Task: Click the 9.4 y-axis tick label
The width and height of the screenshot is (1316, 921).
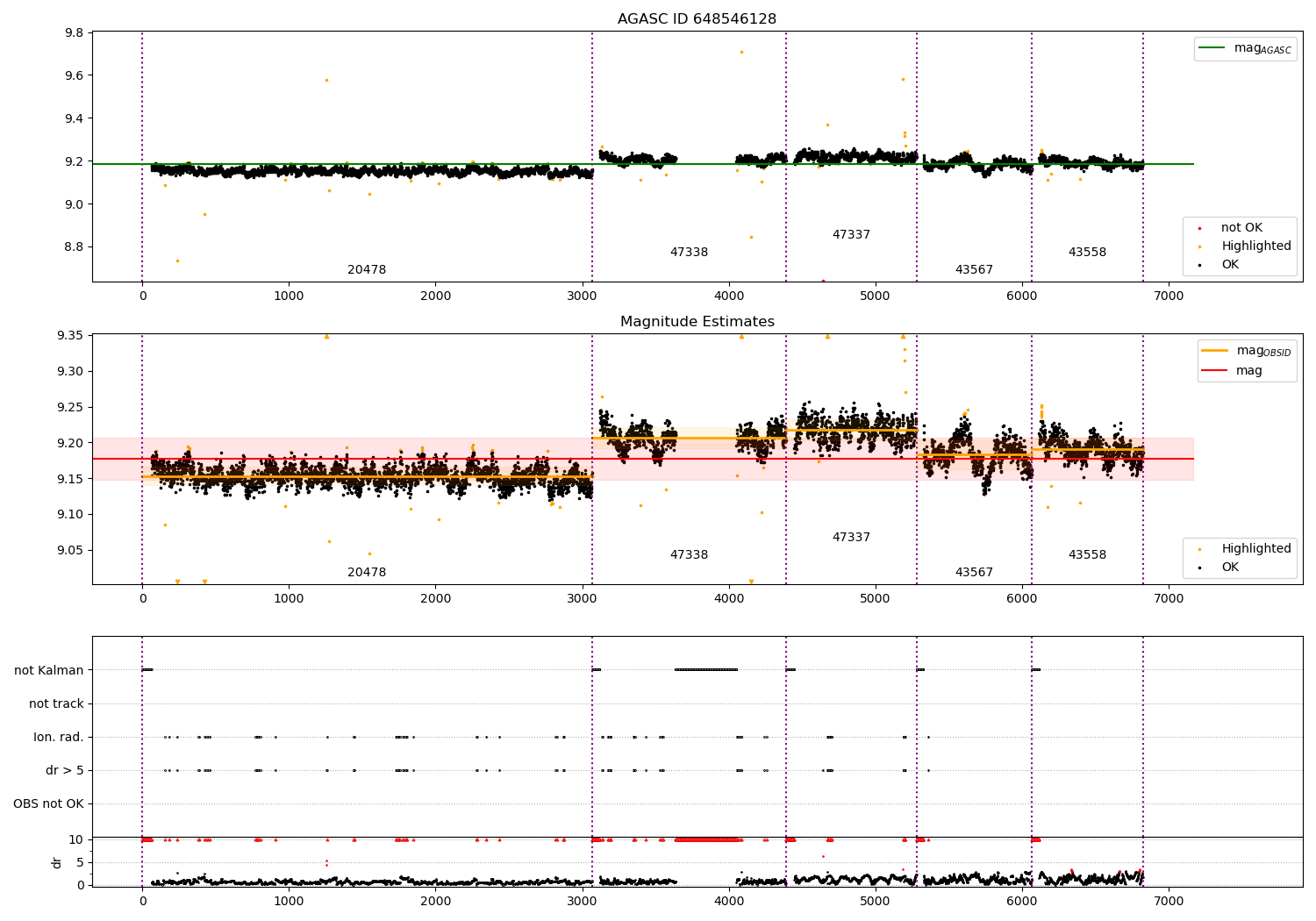Action: [x=75, y=119]
